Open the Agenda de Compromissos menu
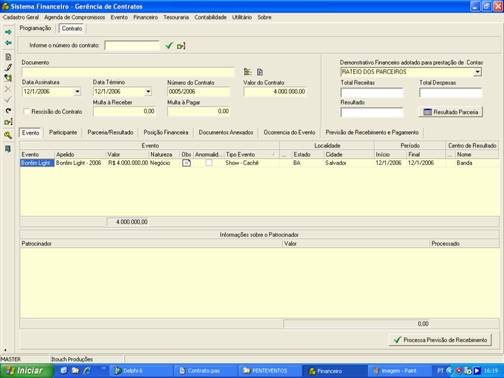The width and height of the screenshot is (504, 378). click(75, 17)
